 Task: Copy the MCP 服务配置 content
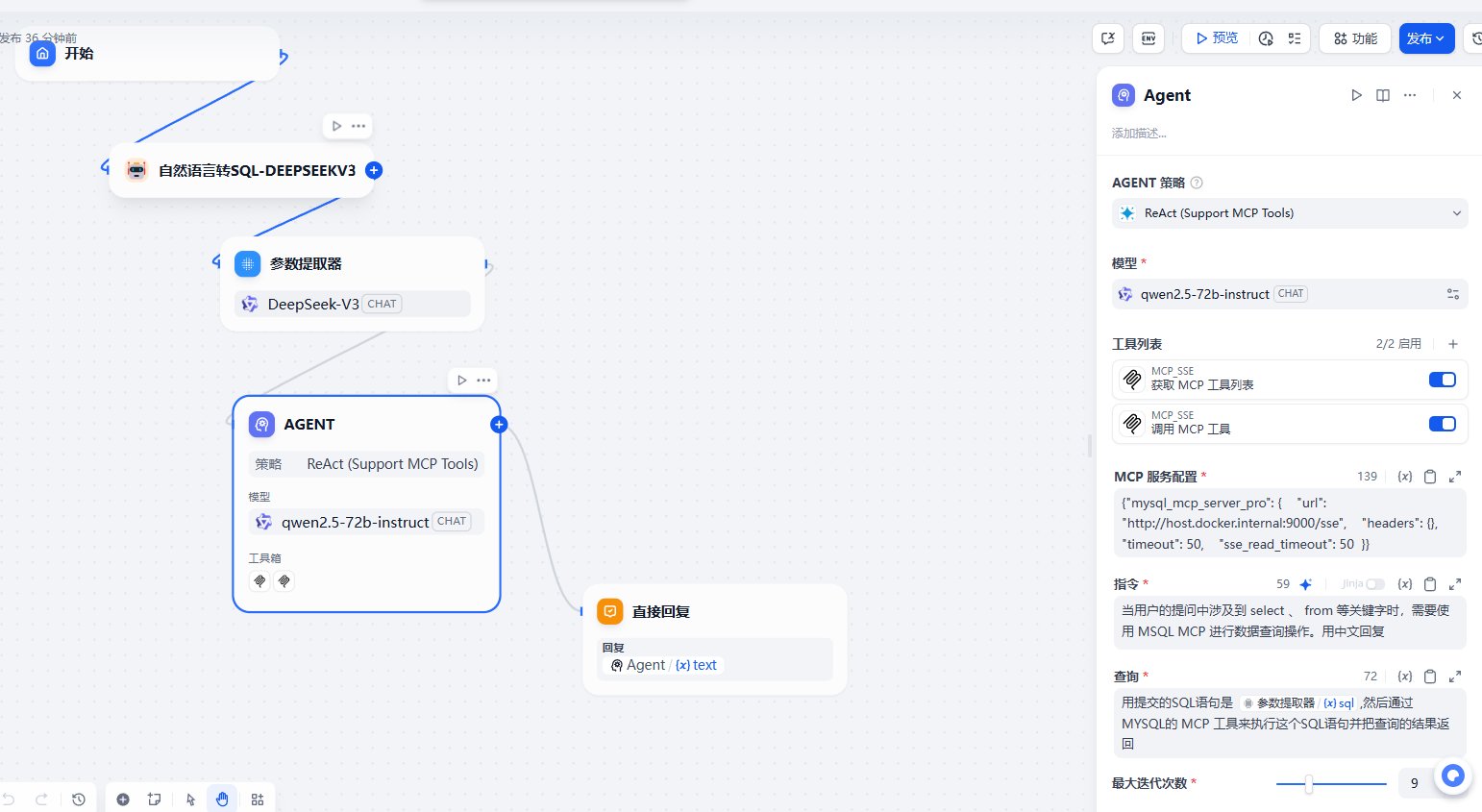[1430, 477]
